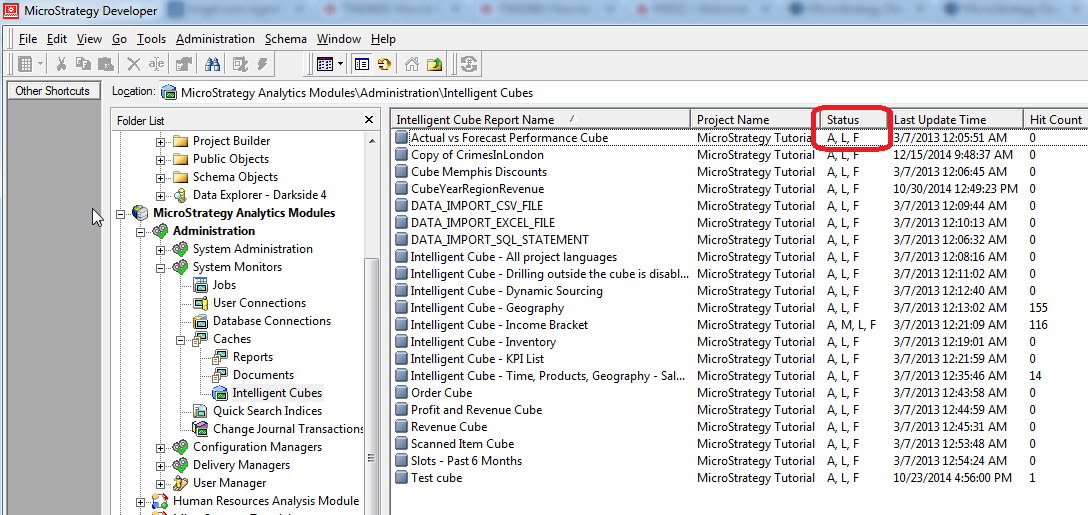Click the Test cube row icon

click(x=401, y=478)
